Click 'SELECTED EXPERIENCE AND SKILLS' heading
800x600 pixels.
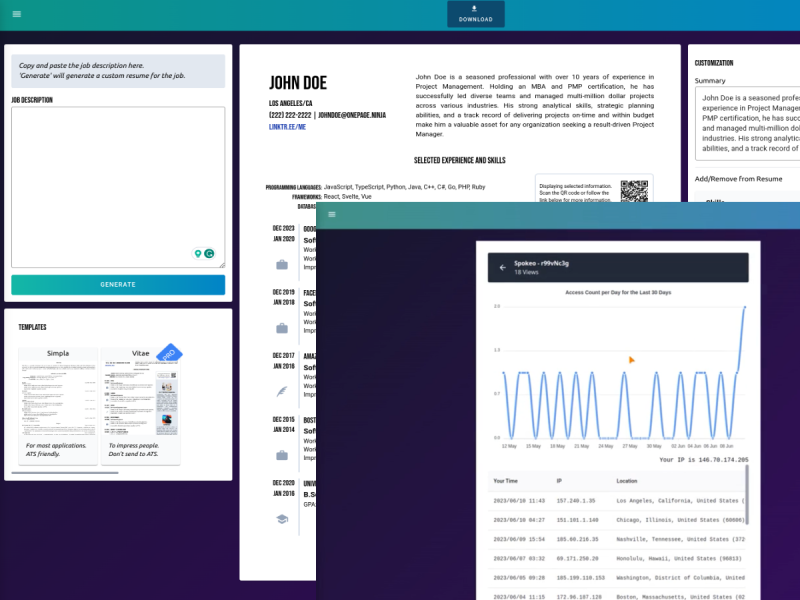coord(459,160)
